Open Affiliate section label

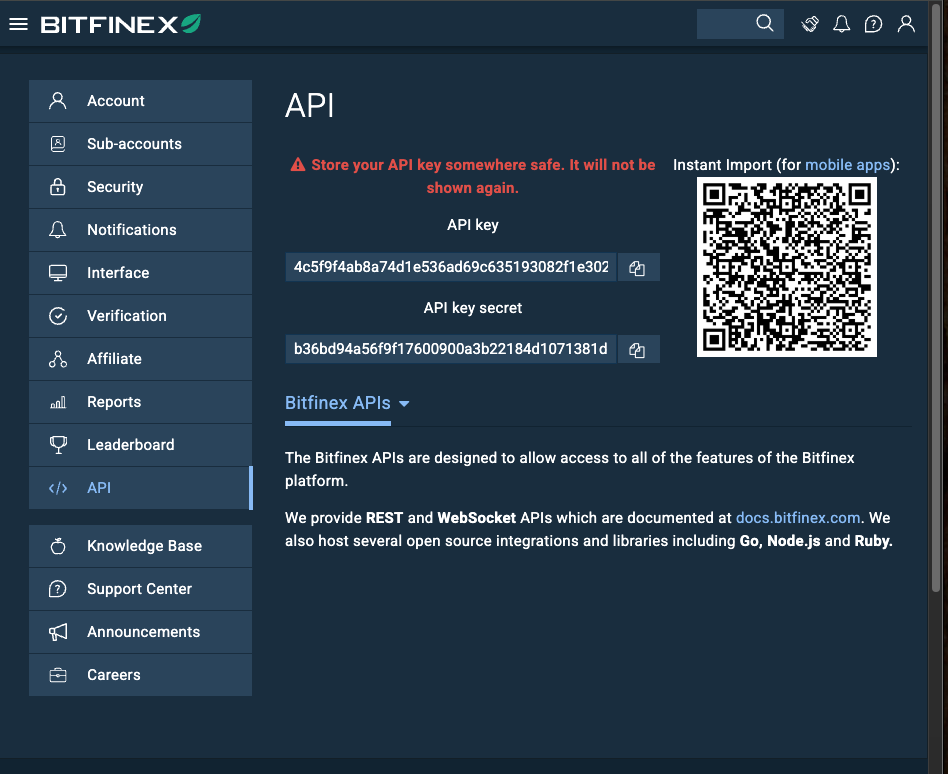[114, 359]
